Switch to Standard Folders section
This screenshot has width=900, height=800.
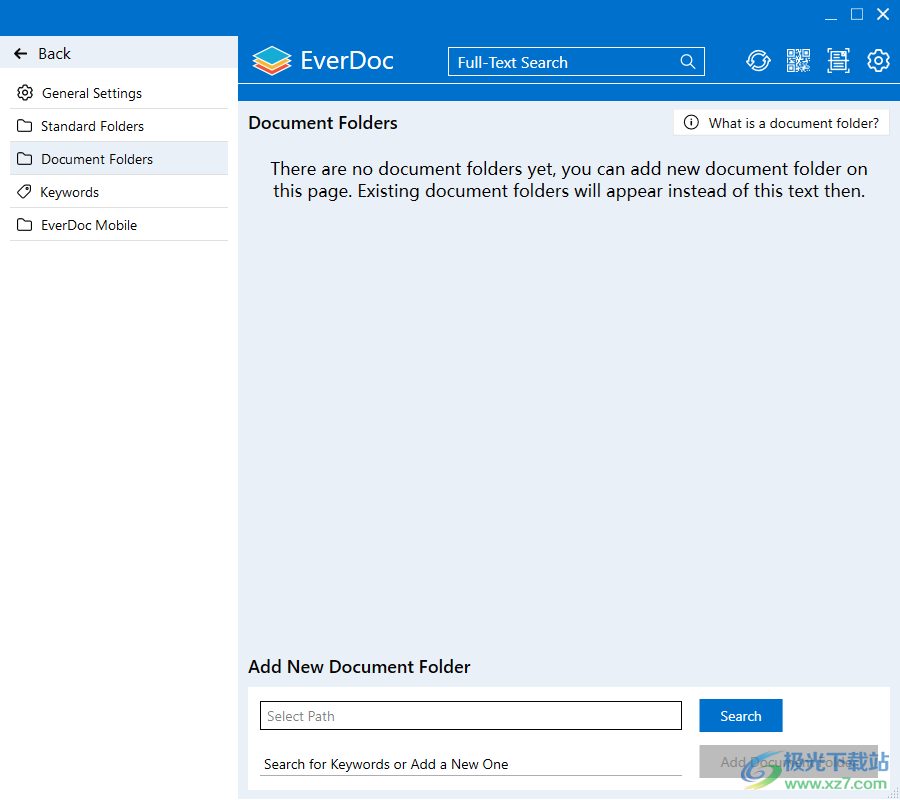tap(119, 126)
